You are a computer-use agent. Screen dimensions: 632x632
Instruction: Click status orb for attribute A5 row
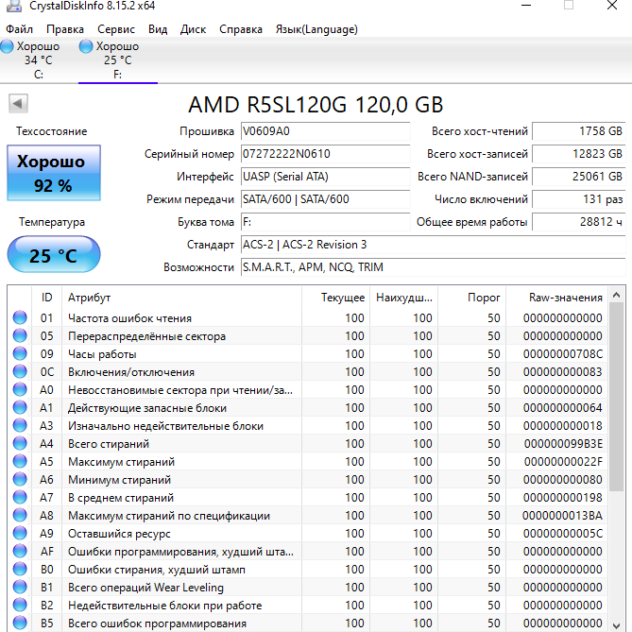tap(20, 461)
